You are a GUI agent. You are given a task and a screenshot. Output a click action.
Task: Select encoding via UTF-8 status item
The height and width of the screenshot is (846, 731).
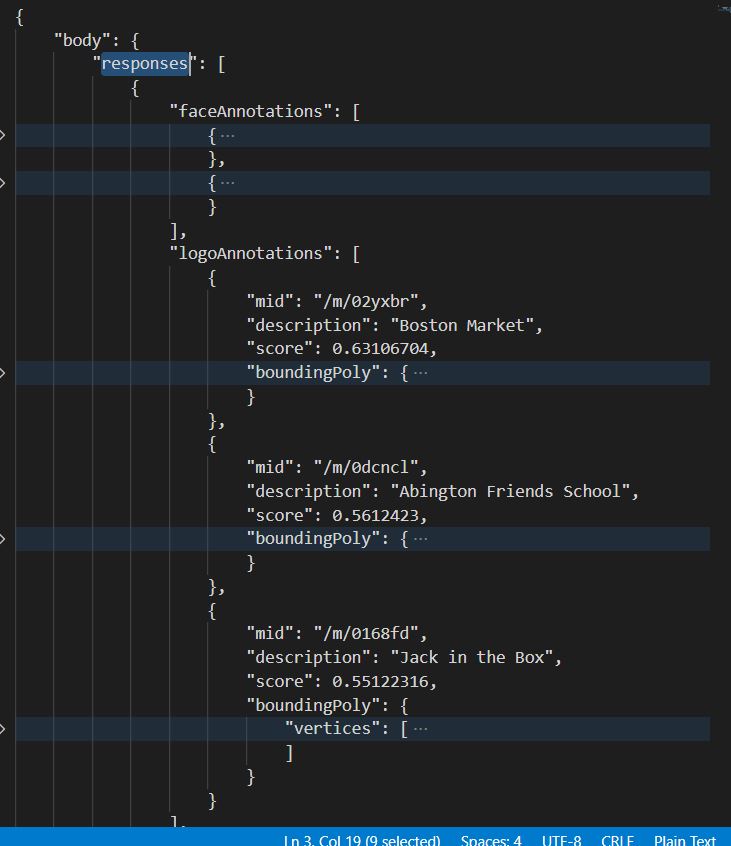point(562,840)
